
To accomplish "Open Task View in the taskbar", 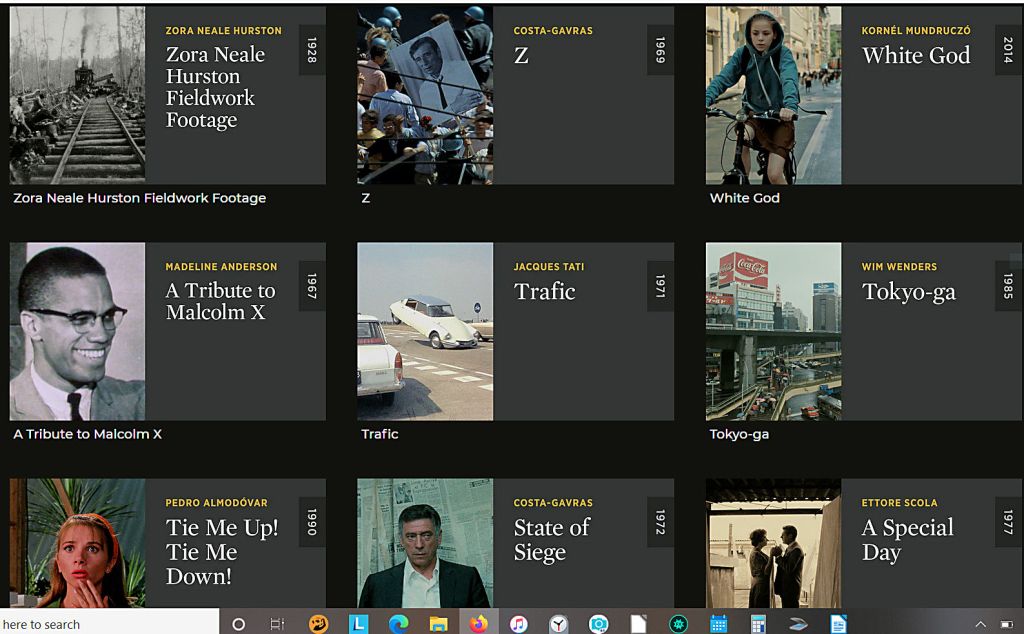I will (x=277, y=624).
